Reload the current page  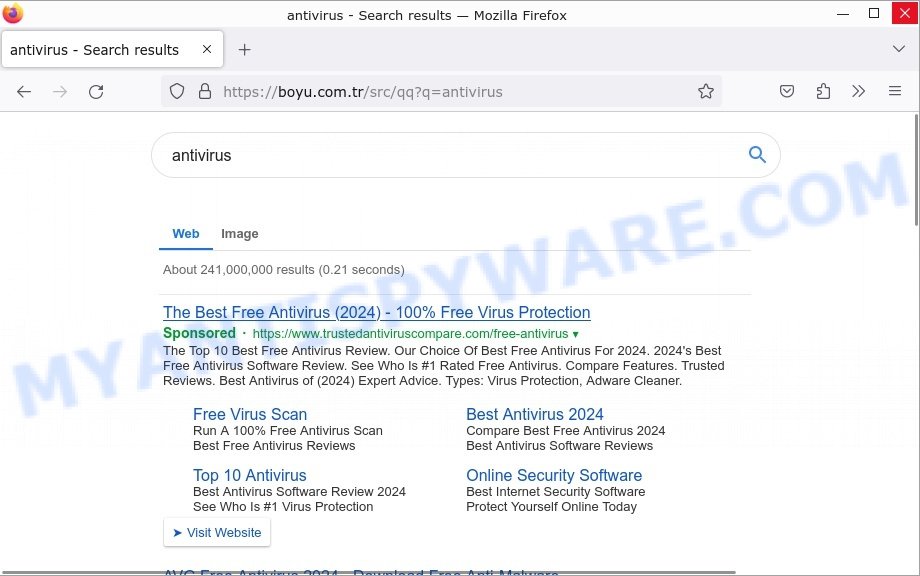96,92
